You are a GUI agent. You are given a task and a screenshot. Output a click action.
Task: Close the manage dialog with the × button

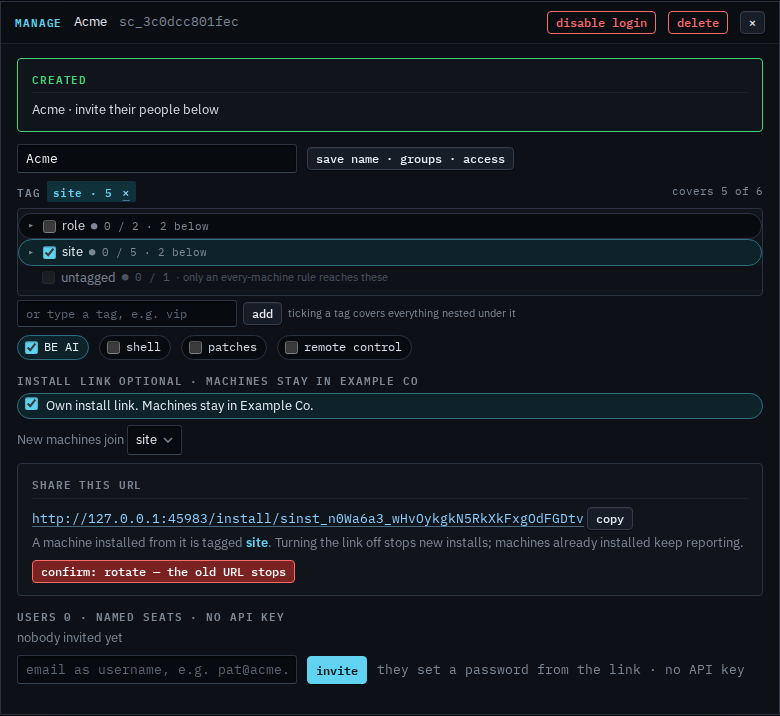click(752, 23)
